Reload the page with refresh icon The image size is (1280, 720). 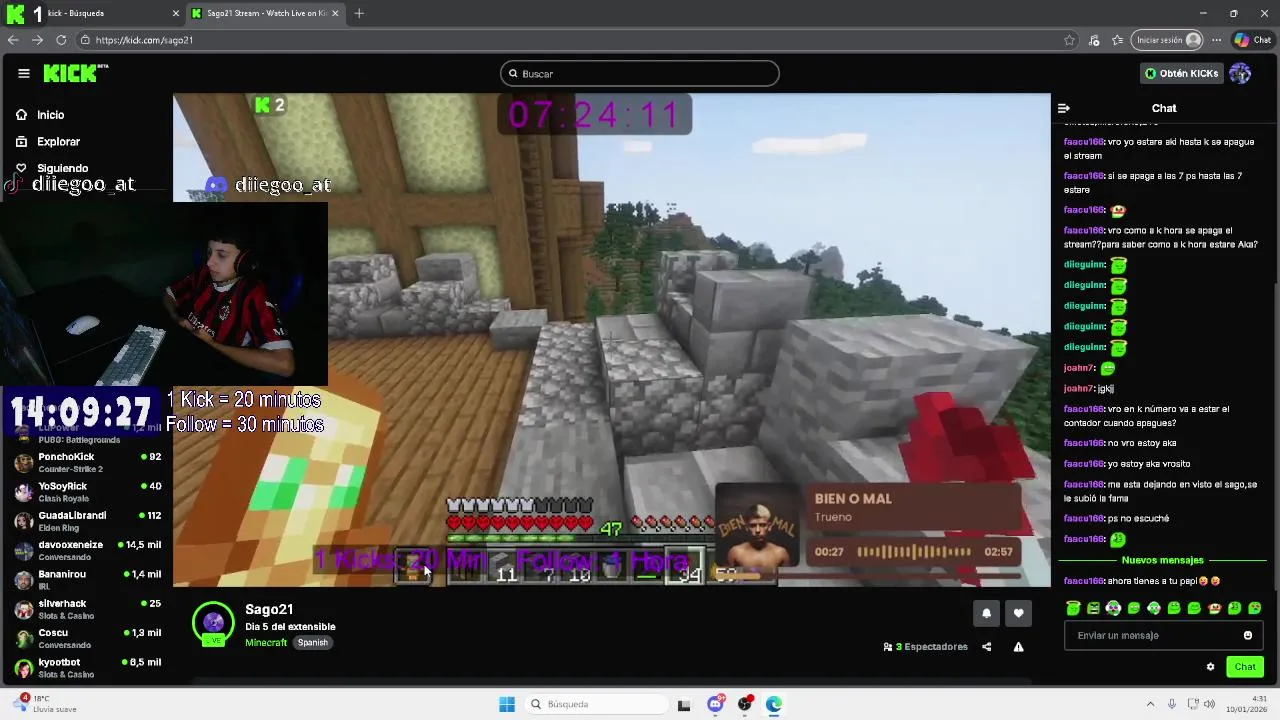[61, 40]
